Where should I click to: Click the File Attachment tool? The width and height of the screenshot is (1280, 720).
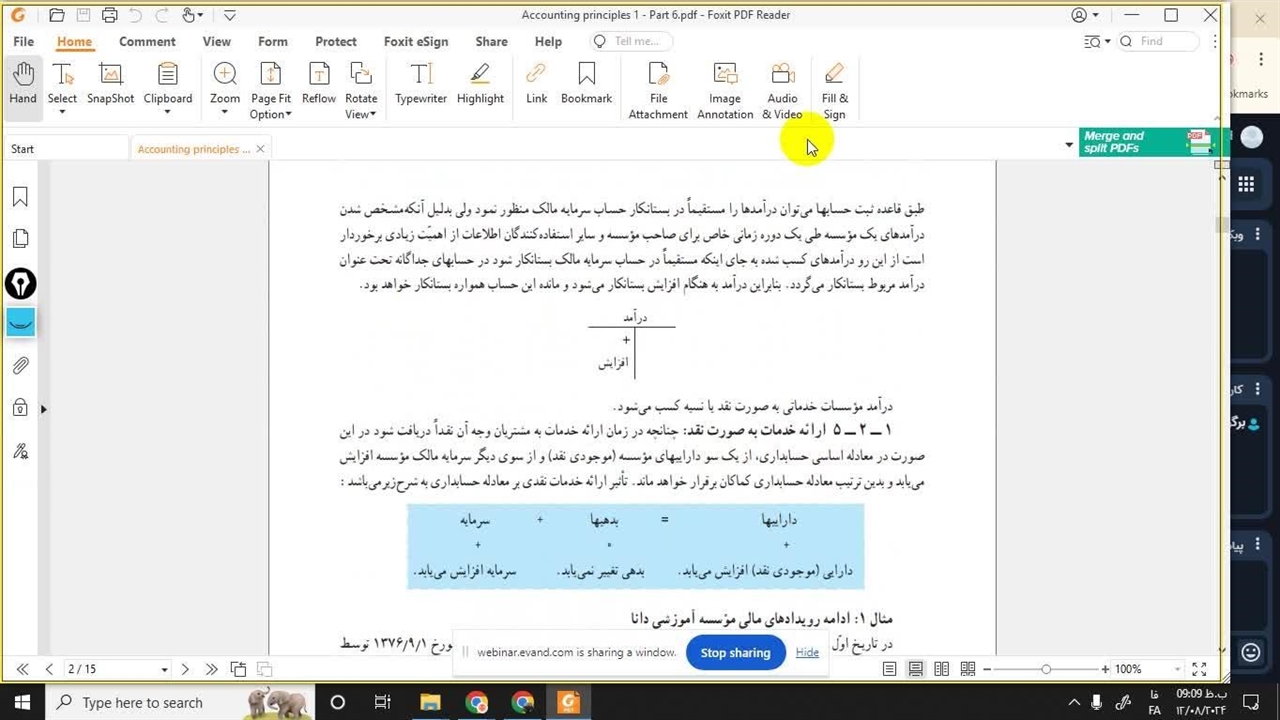tap(658, 90)
